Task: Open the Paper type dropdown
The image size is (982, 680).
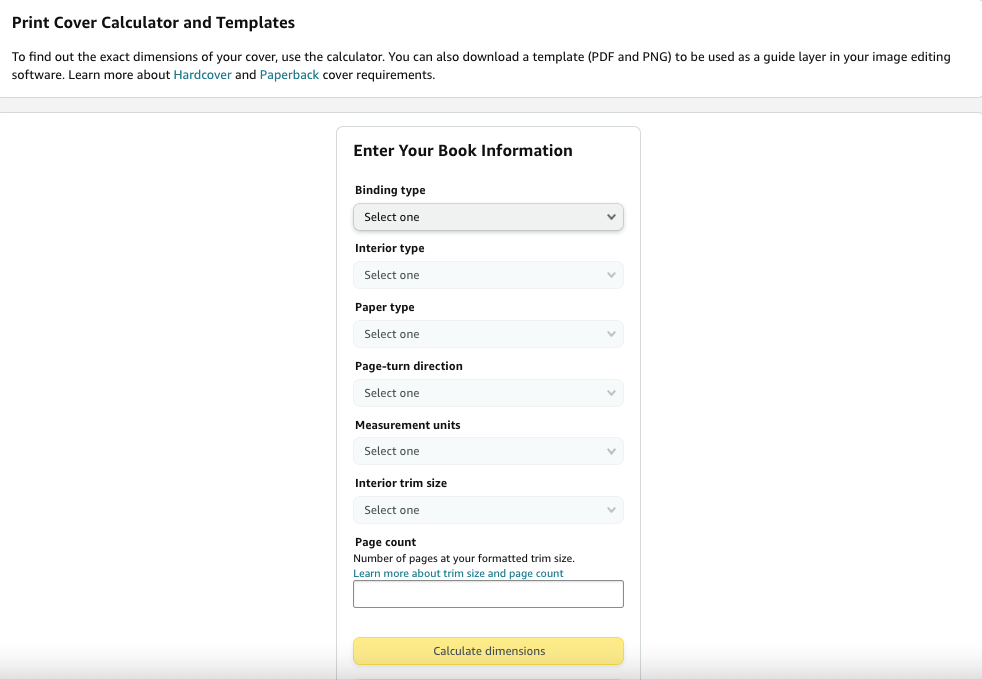Action: point(488,334)
